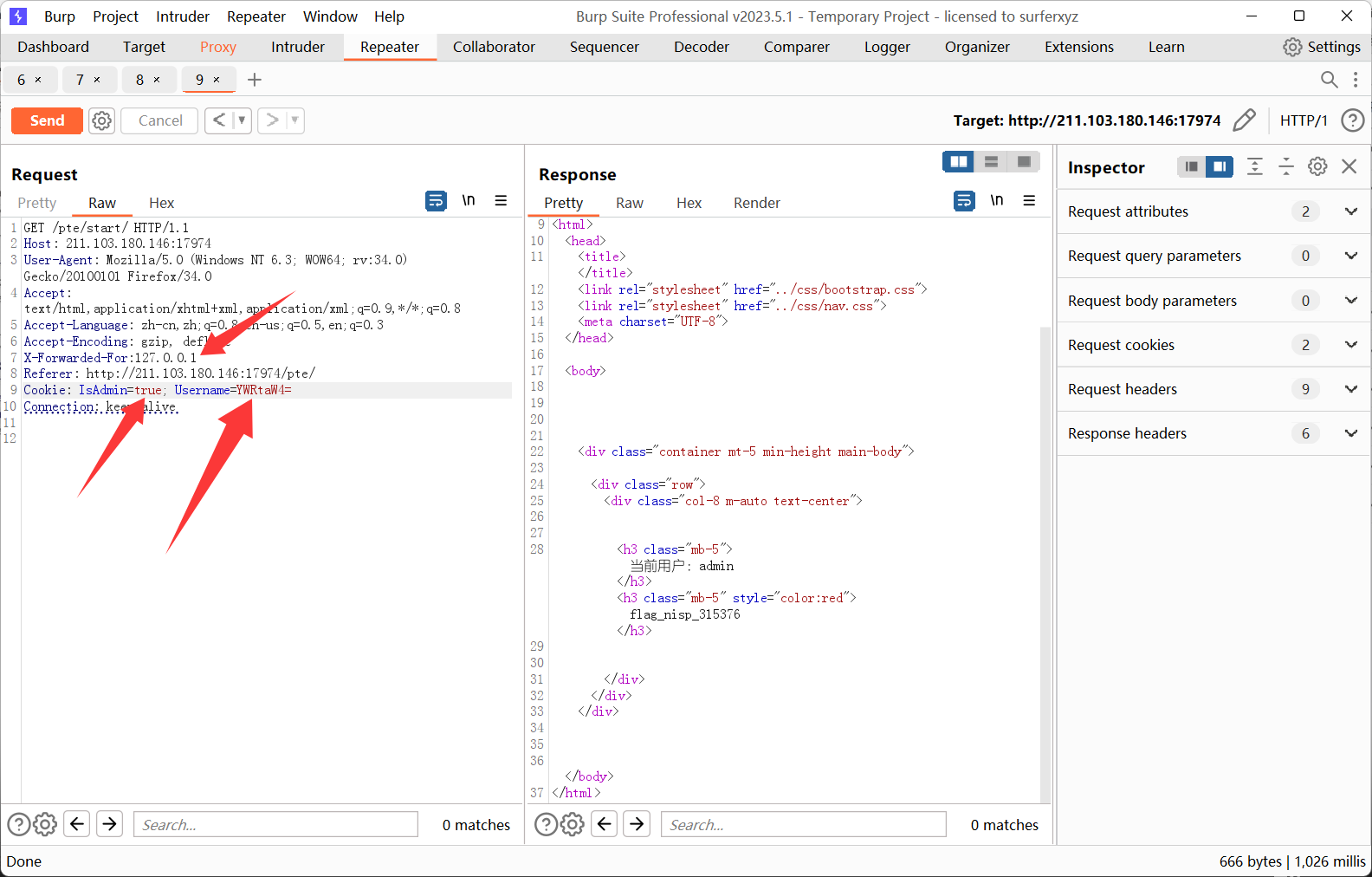Open the Burp menu
The width and height of the screenshot is (1372, 877).
(60, 16)
